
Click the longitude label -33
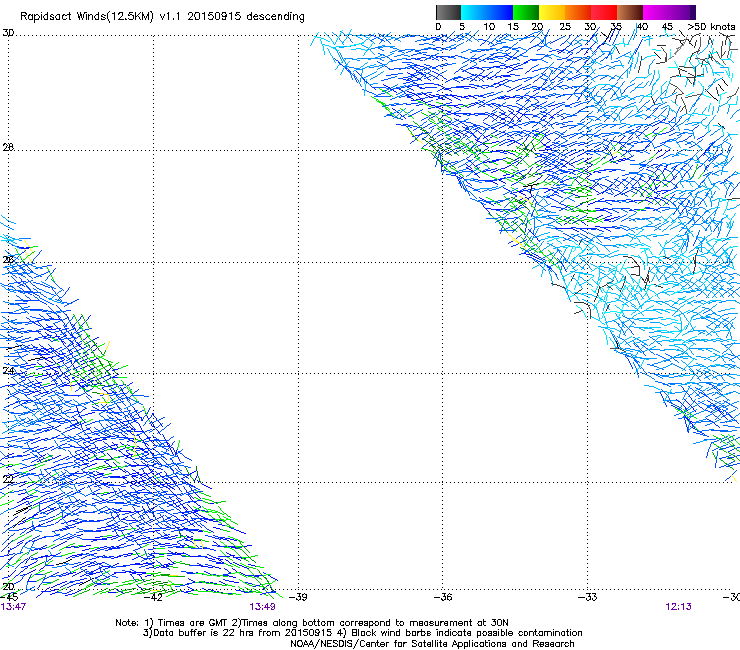tap(587, 597)
